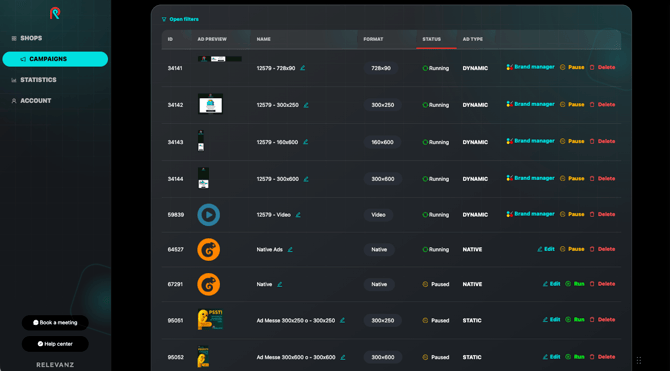The height and width of the screenshot is (371, 670).
Task: Open the Relevanz logo home icon
Action: coord(55,13)
